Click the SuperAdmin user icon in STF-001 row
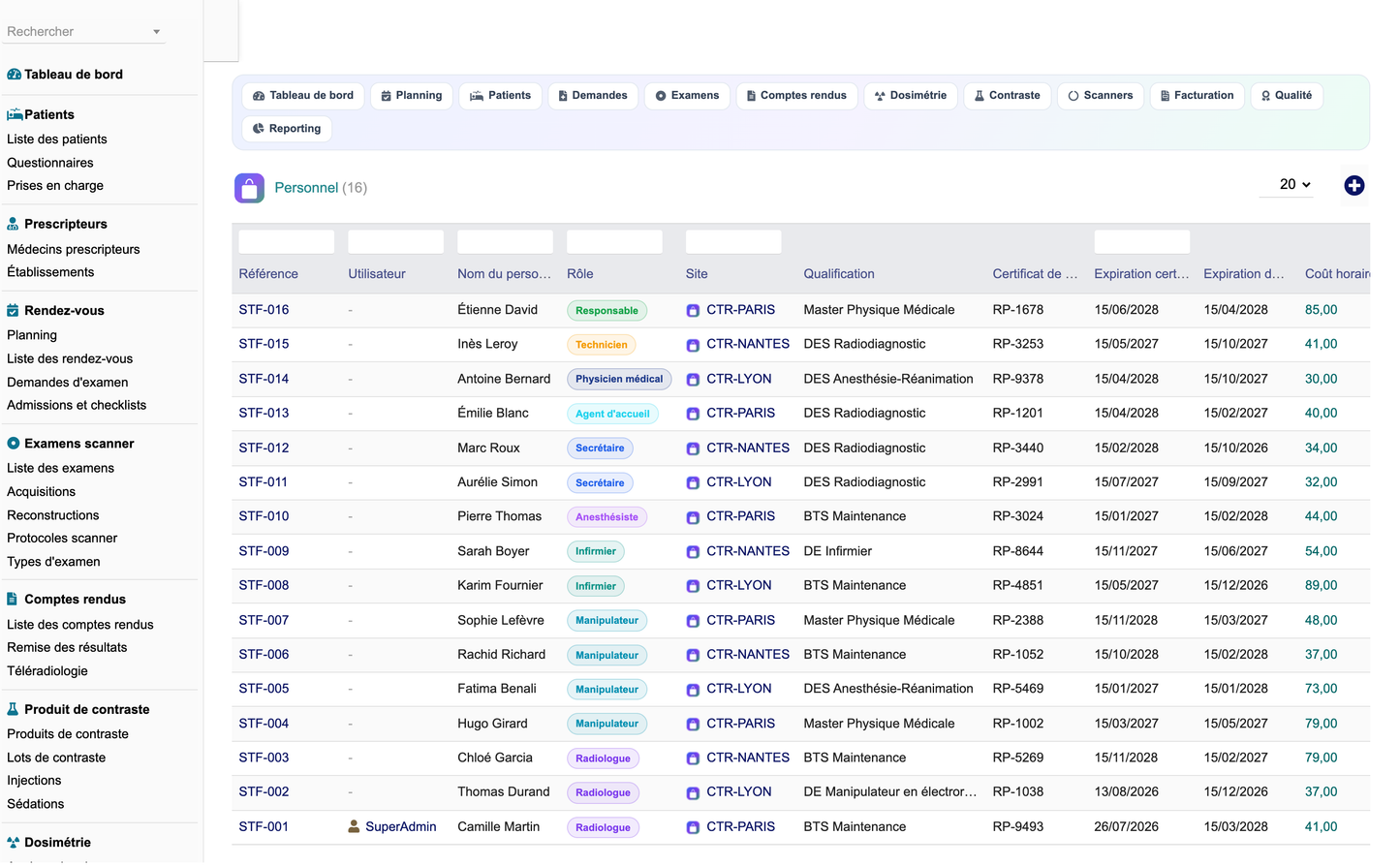 tap(354, 826)
